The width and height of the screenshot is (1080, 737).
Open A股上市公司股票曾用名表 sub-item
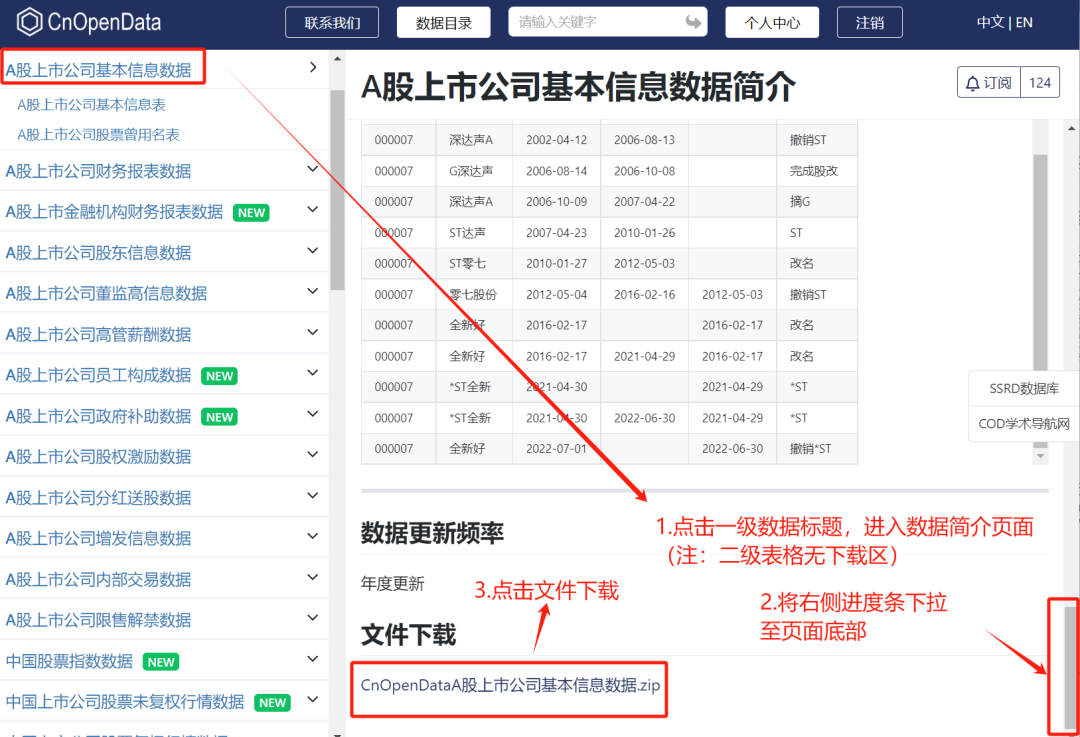point(98,134)
